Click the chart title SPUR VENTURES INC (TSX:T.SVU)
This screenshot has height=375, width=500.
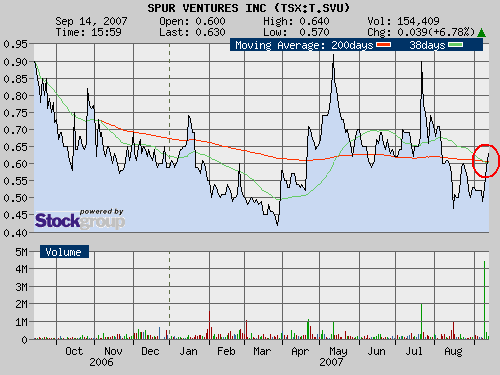coord(249,8)
